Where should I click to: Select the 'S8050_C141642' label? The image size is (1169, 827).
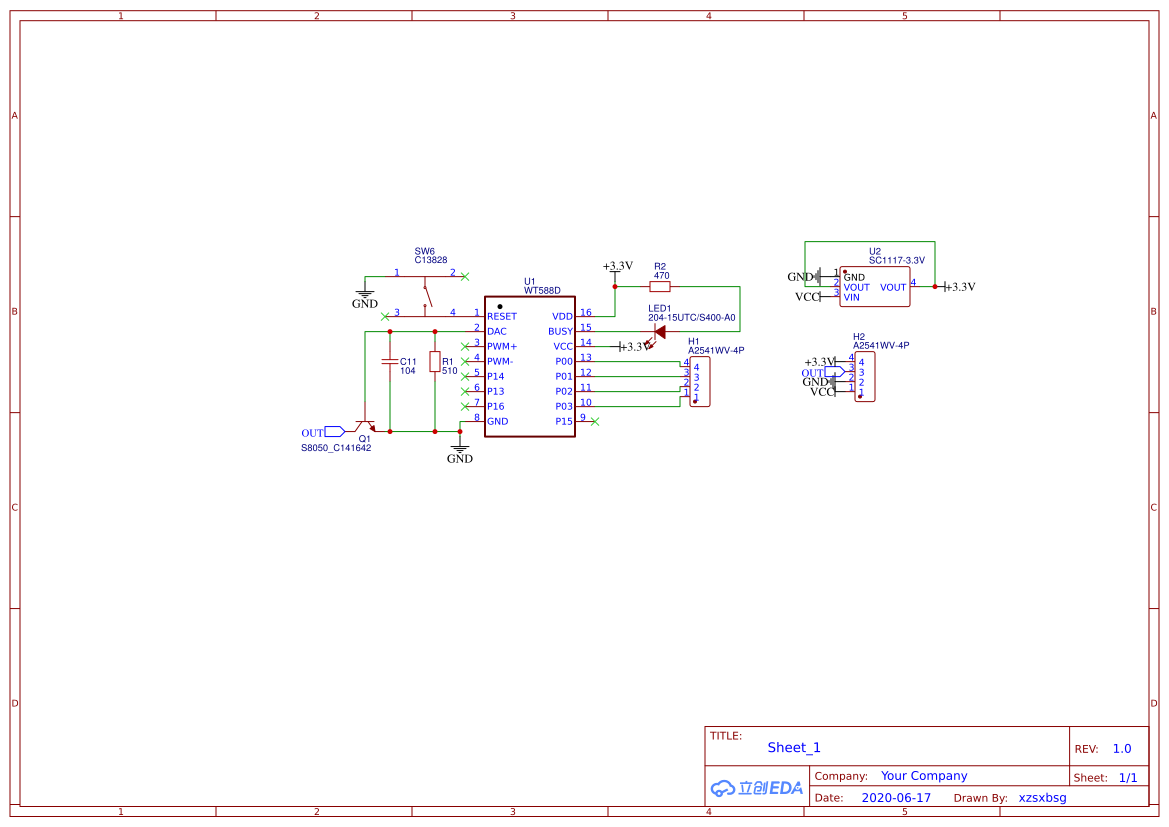[x=336, y=448]
